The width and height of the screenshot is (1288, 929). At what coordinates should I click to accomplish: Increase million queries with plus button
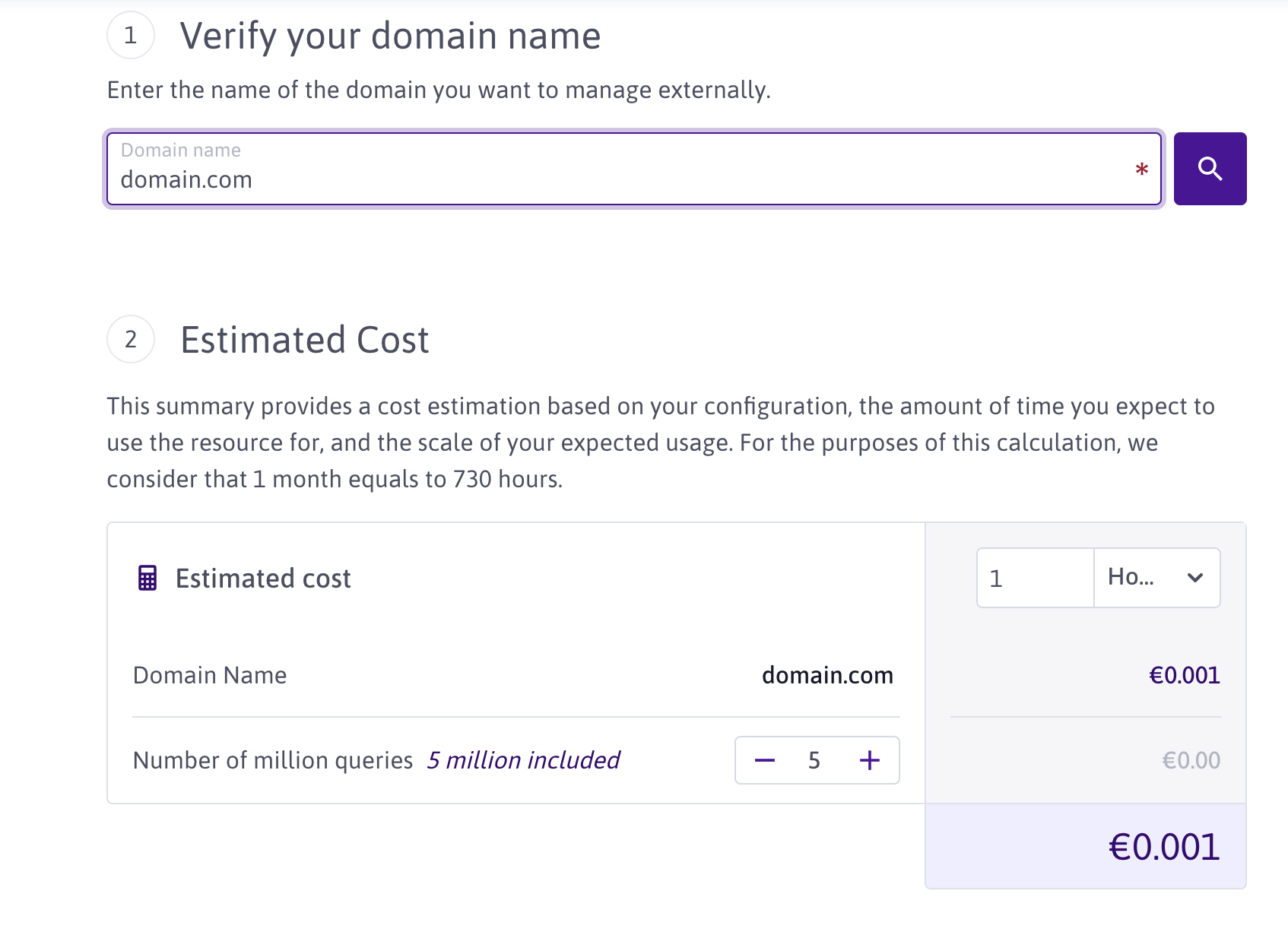pos(869,760)
